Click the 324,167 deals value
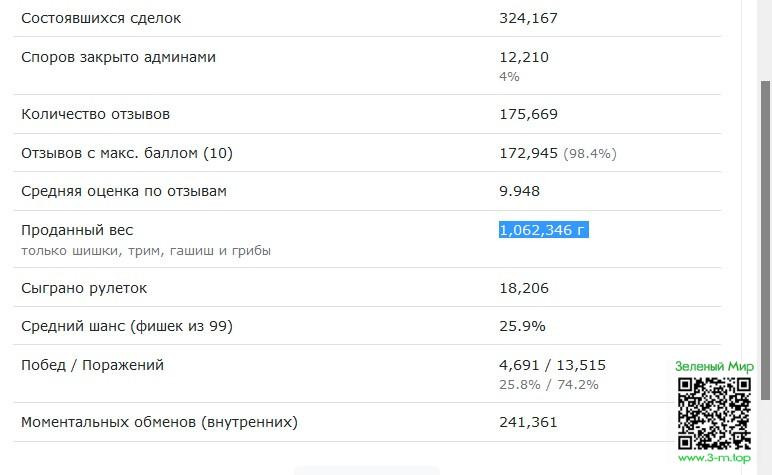 [x=528, y=18]
